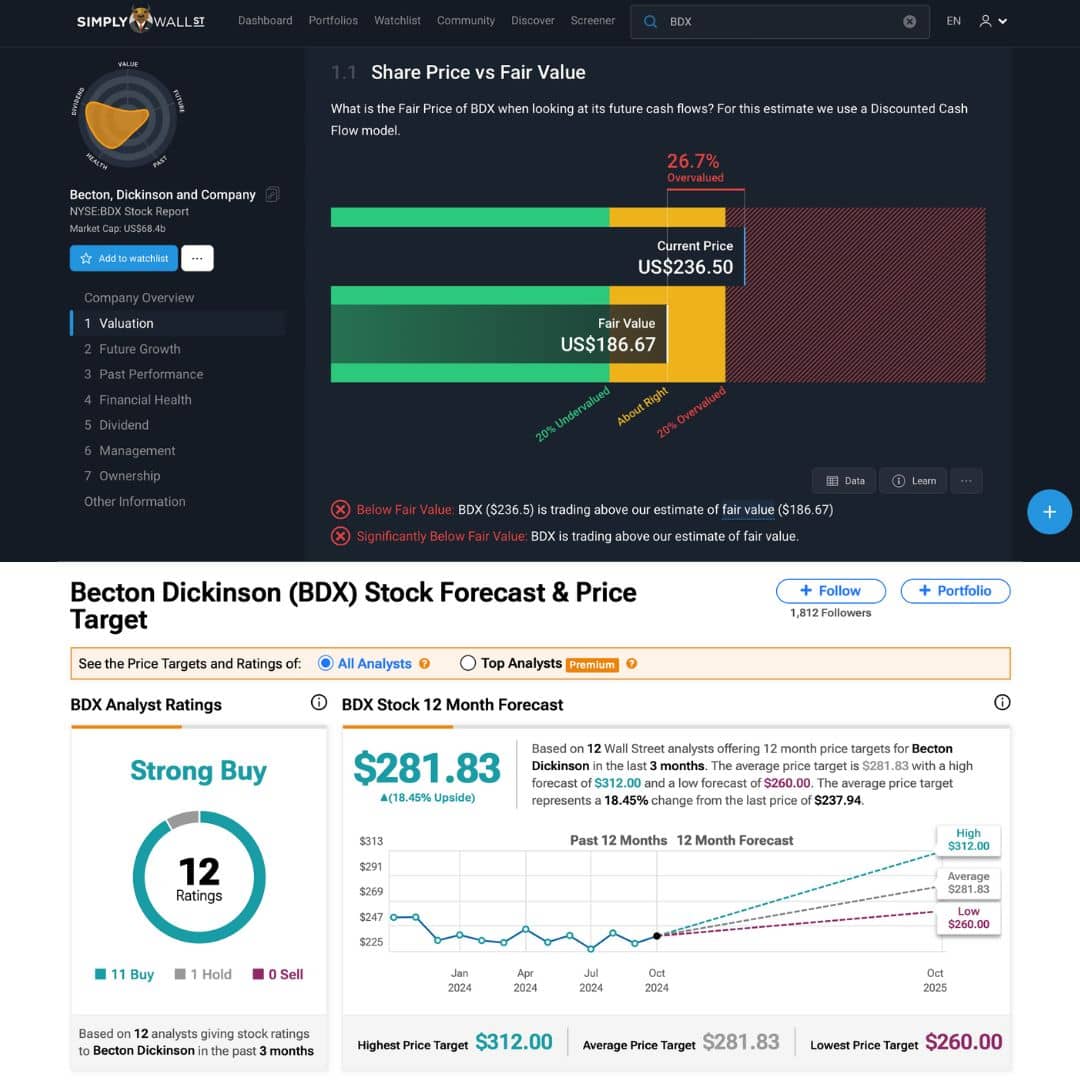Click the Below Fair Value fail icon
The image size is (1080, 1080).
340,510
